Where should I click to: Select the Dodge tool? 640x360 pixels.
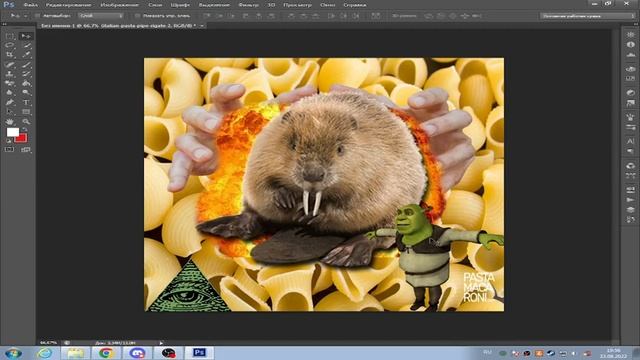coord(27,93)
